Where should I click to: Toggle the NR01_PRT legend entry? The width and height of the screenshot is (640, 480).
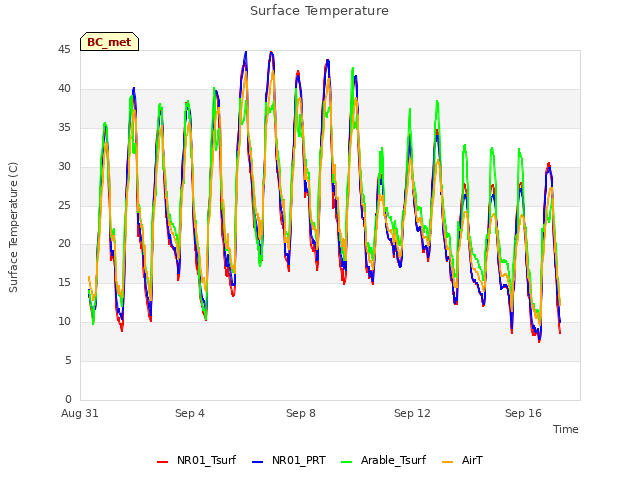tap(289, 460)
